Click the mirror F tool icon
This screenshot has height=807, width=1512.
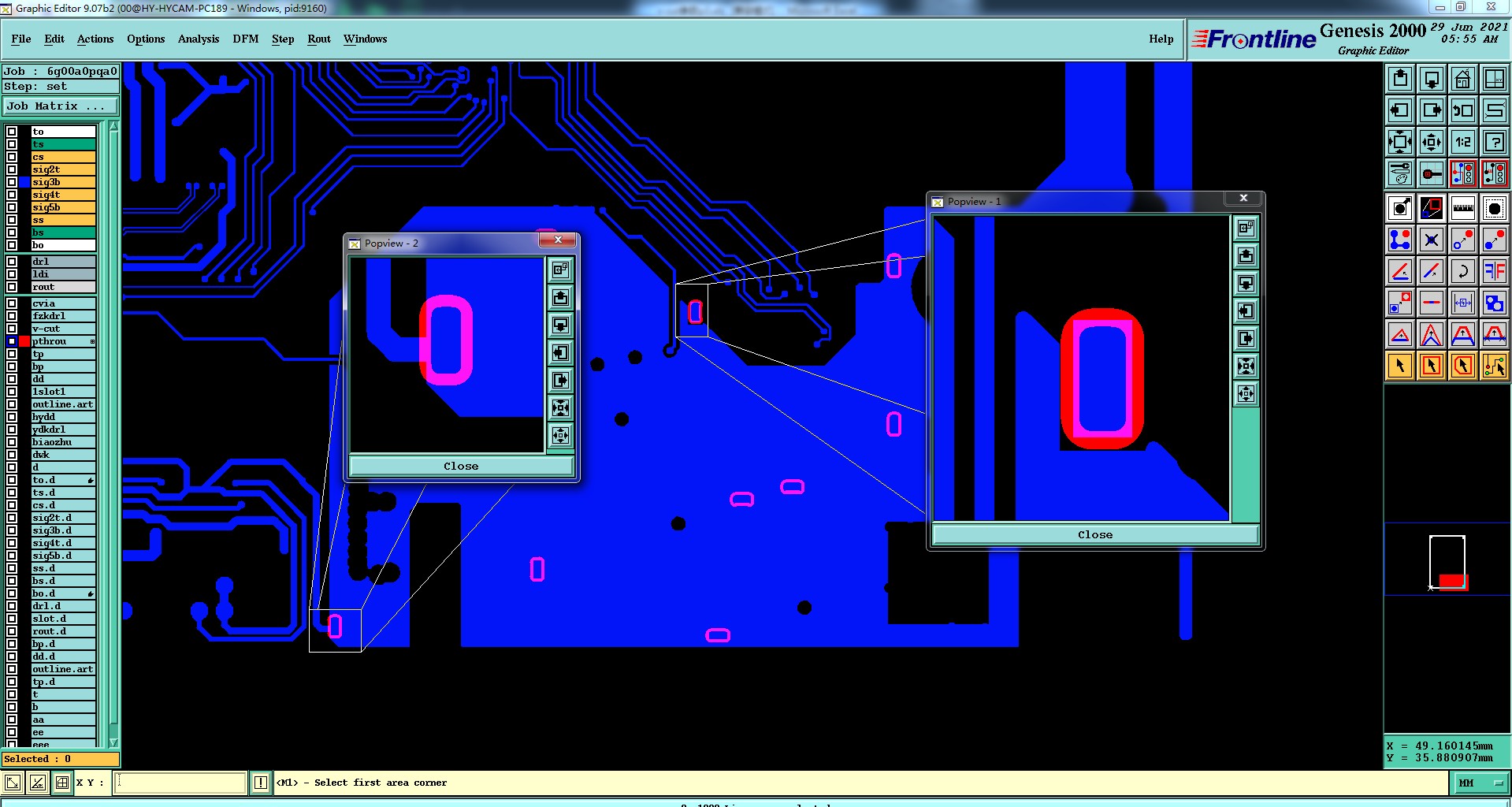tap(1495, 271)
